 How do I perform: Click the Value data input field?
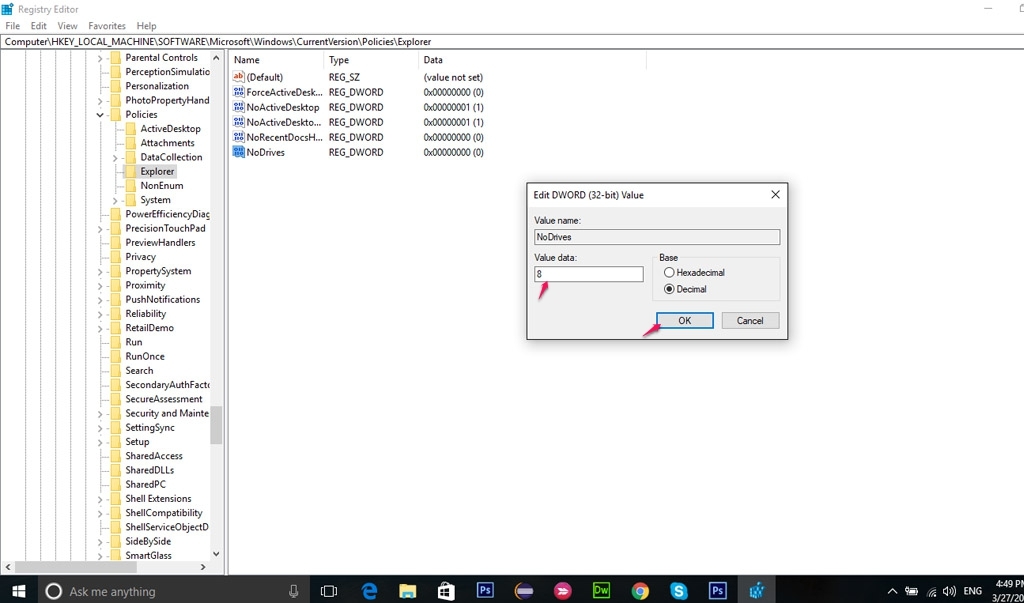(x=588, y=274)
